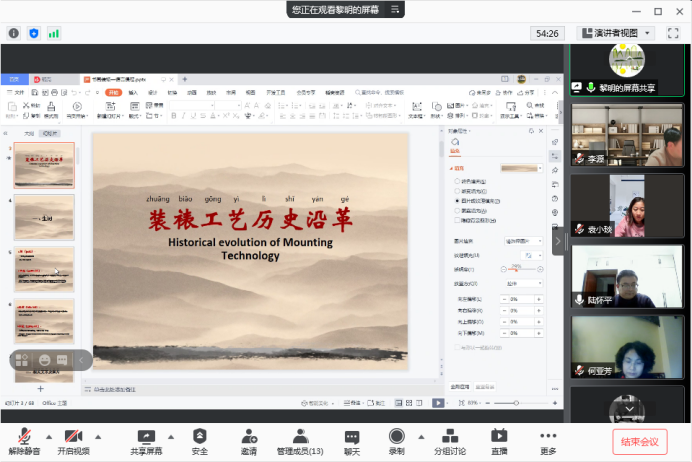
Task: Open 管理成员(13) participants panel
Action: click(x=300, y=442)
